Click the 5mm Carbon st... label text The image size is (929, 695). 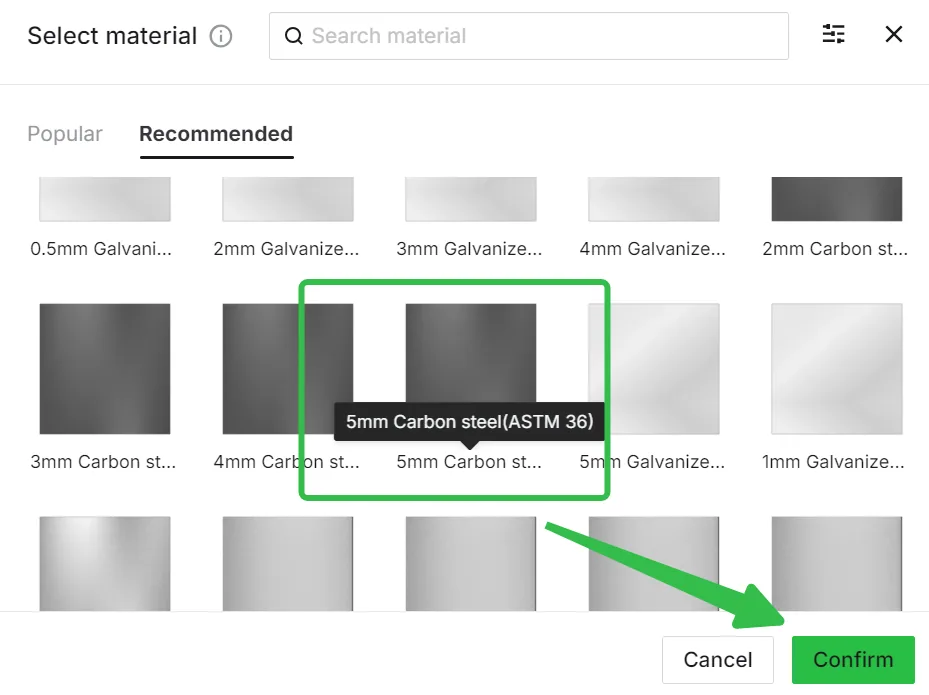(469, 462)
